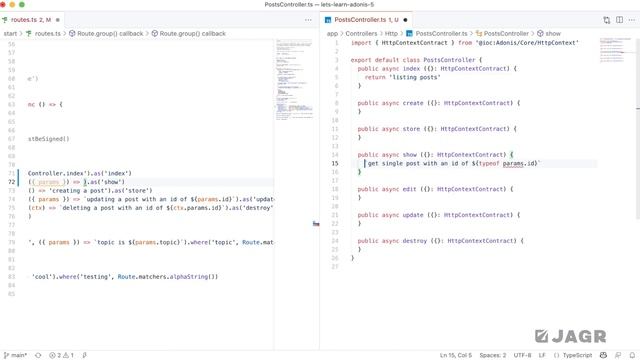The height and width of the screenshot is (360, 640).
Task: Change file encoding via 'UTF-8'
Action: (x=522, y=355)
